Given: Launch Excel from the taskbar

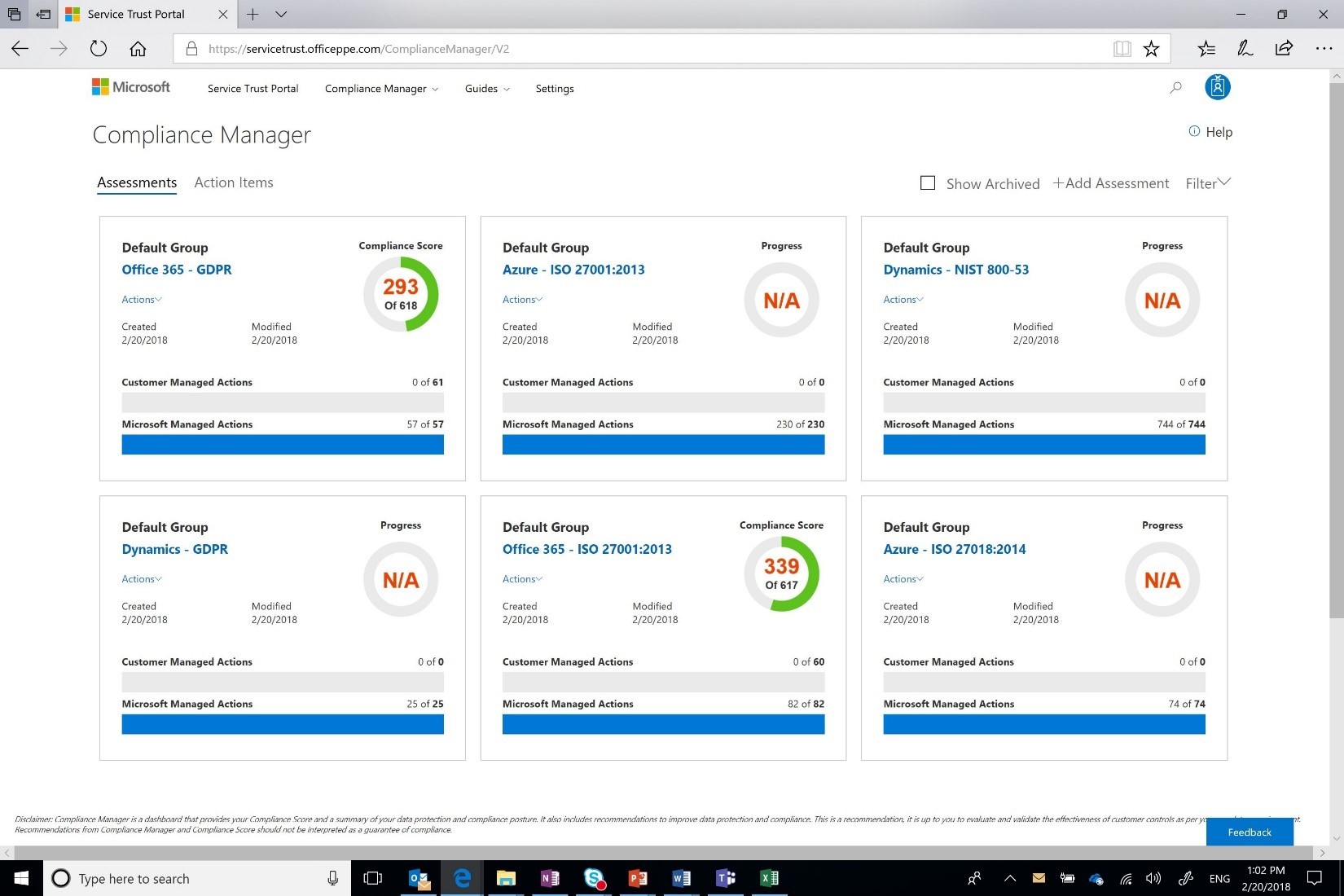Looking at the screenshot, I should click(x=768, y=878).
